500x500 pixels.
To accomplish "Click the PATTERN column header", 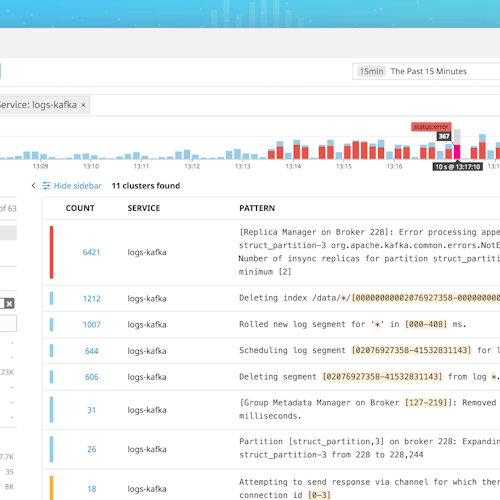I will [x=257, y=208].
